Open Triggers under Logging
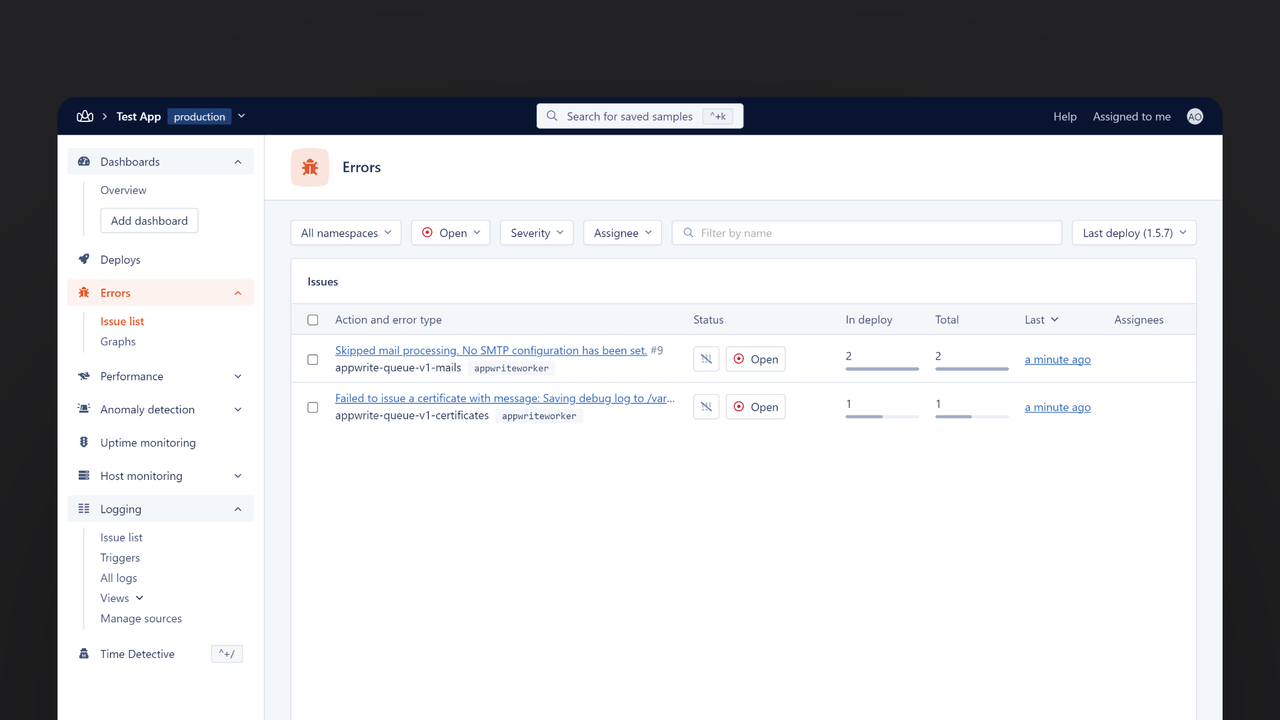The width and height of the screenshot is (1280, 720). pos(120,558)
